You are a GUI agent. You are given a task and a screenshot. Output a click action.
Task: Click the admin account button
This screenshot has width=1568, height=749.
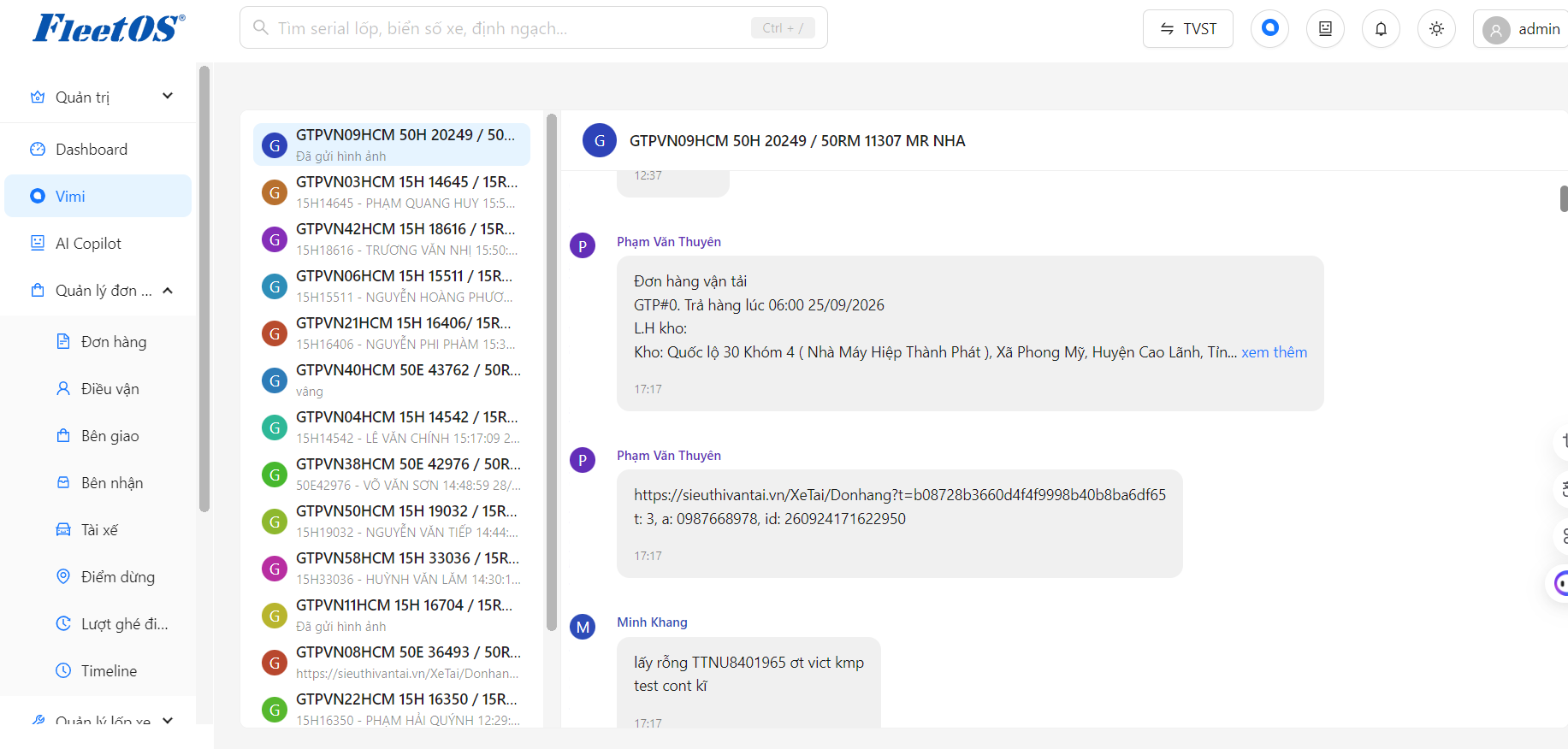[x=1523, y=29]
